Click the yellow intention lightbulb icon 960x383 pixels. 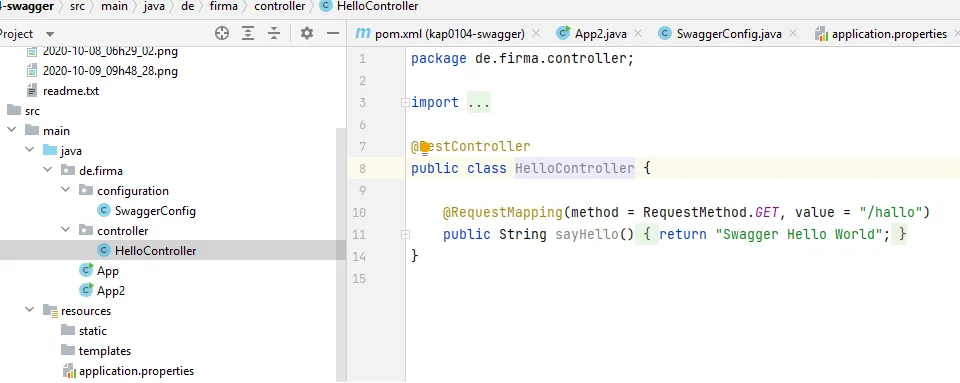[x=425, y=147]
